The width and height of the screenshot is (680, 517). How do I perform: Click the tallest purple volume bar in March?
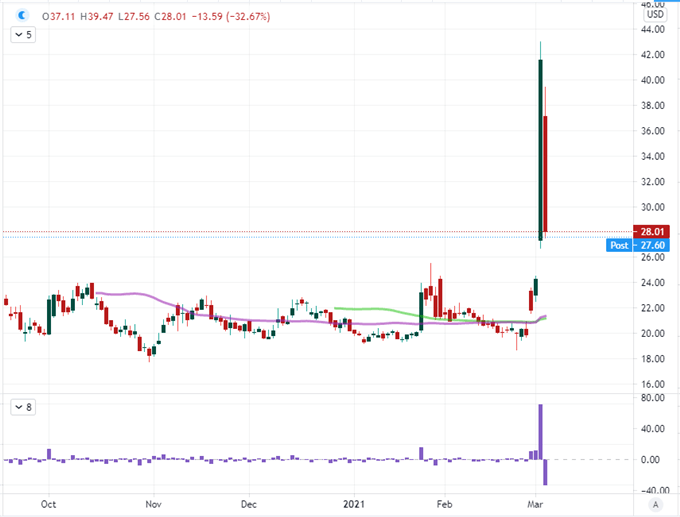540,432
